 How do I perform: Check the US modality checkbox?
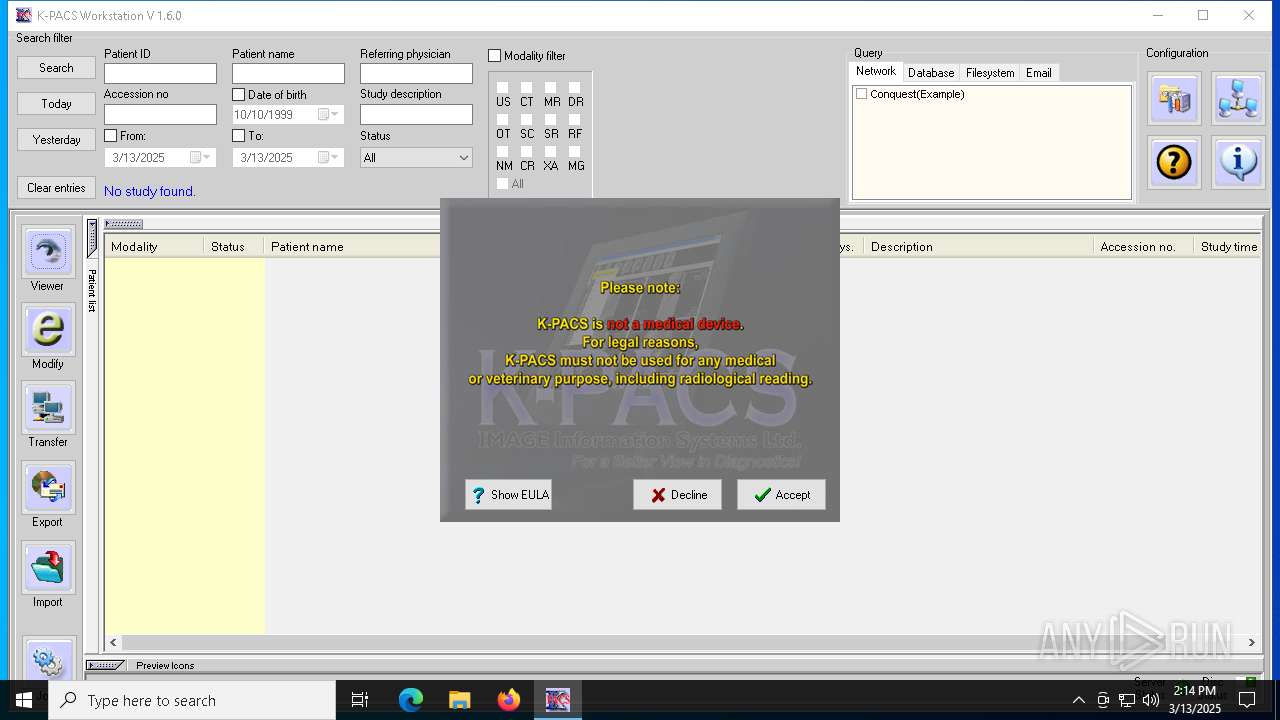coord(502,88)
